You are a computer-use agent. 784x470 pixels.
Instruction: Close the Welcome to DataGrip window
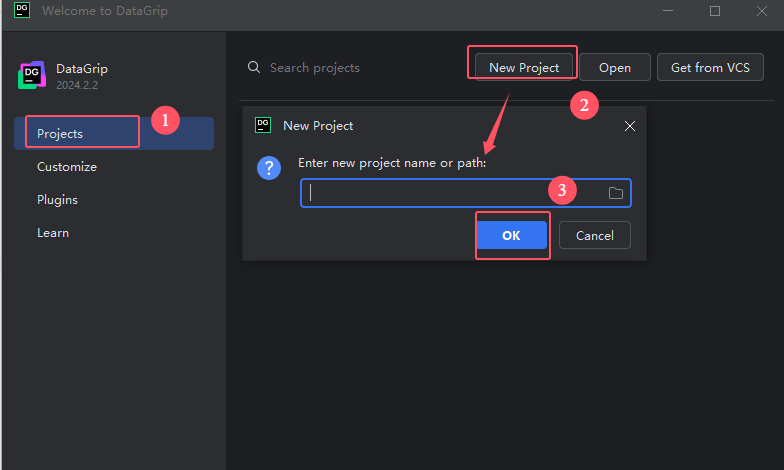(x=762, y=10)
